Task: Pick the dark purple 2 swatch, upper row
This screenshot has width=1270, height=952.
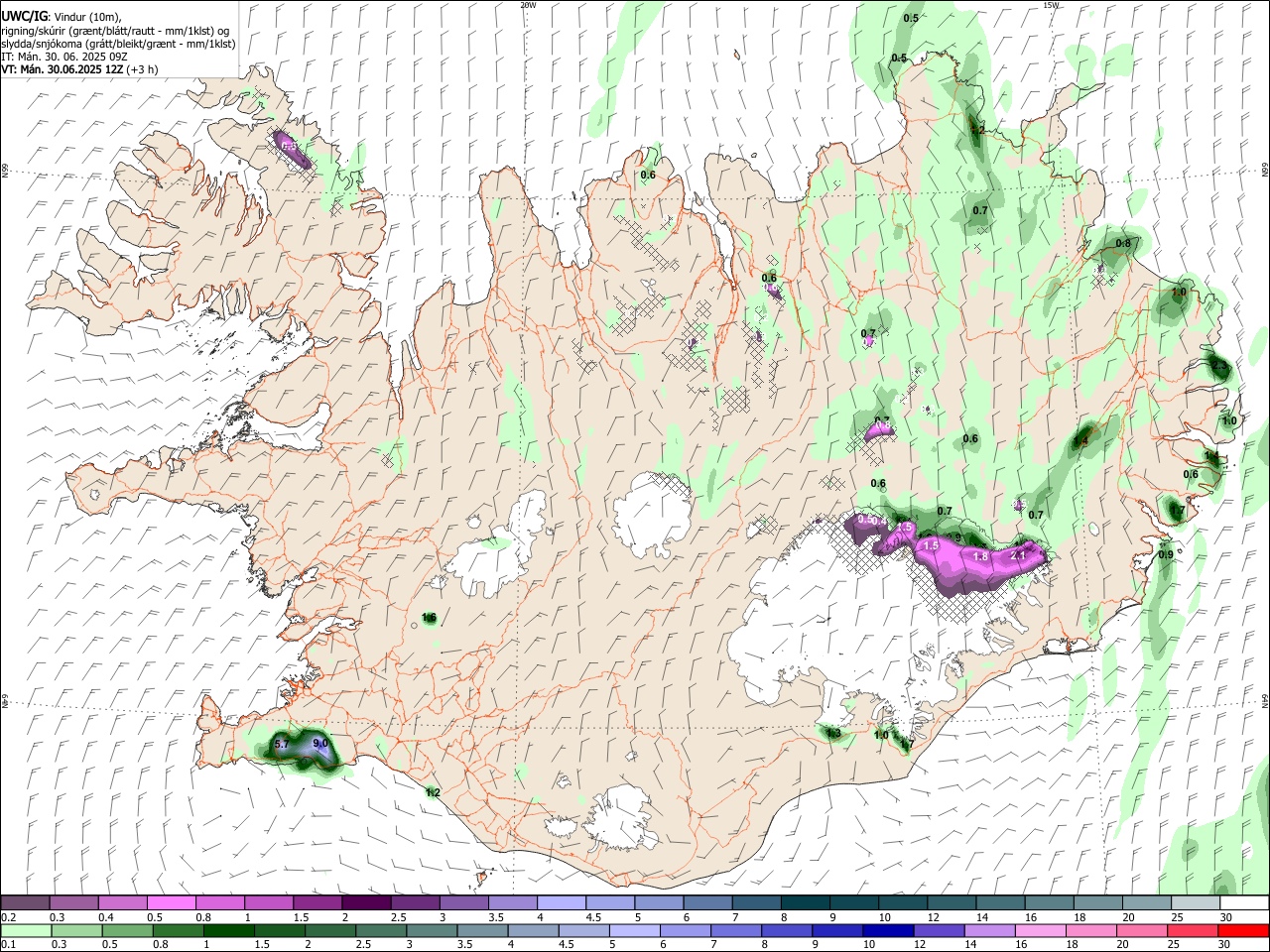Action: point(366,902)
